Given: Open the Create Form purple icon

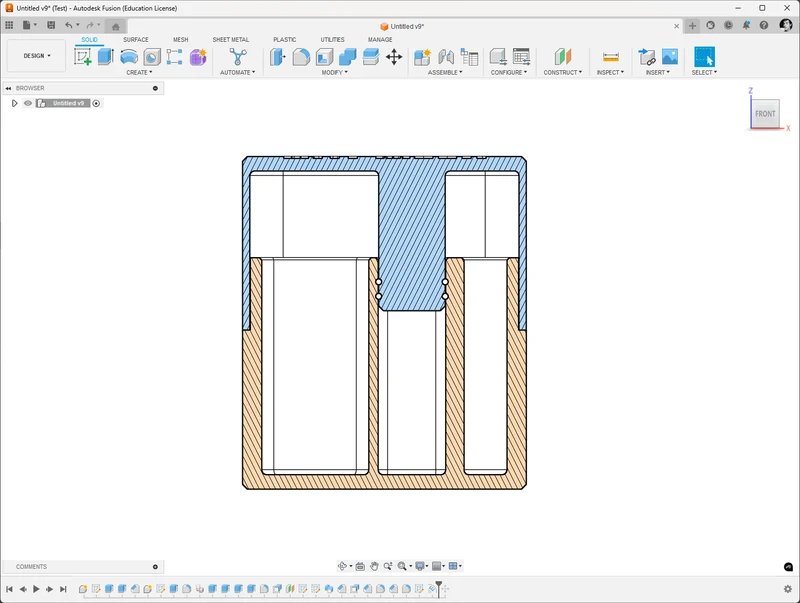Looking at the screenshot, I should (x=198, y=57).
